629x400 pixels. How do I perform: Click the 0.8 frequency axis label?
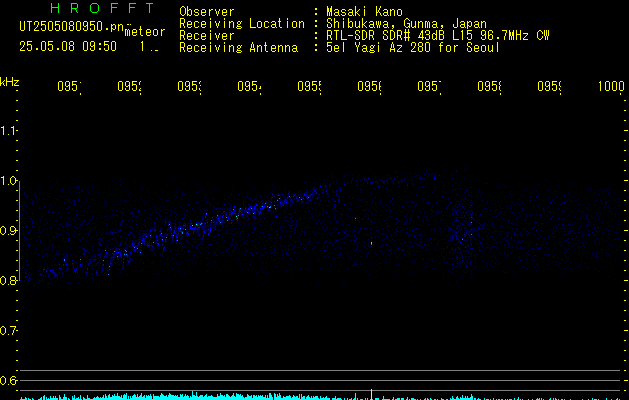8,280
